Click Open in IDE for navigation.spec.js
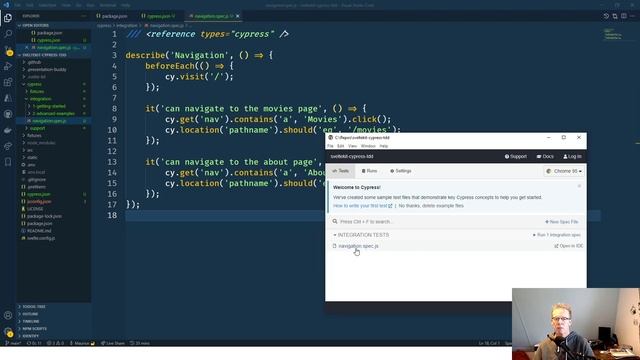 [x=568, y=246]
